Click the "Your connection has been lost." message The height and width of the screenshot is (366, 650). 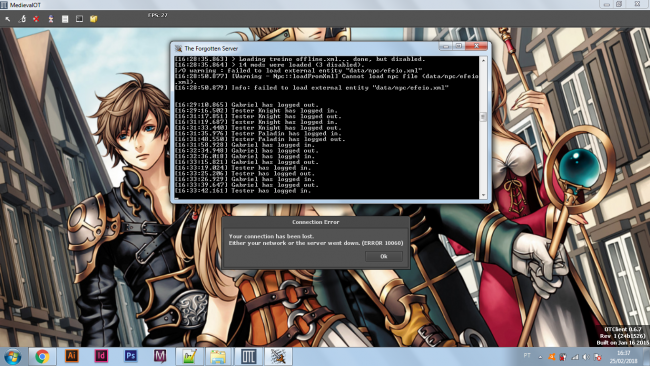tap(271, 236)
